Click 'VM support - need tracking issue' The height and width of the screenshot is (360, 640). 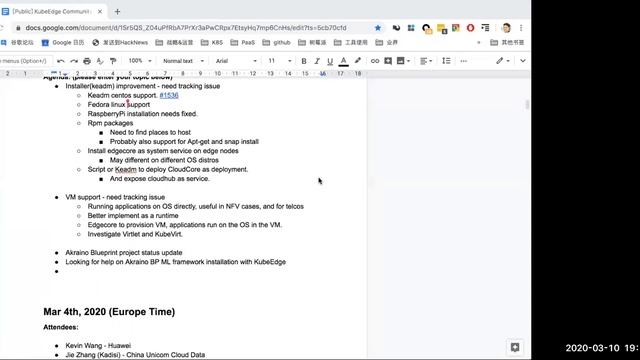(115, 197)
